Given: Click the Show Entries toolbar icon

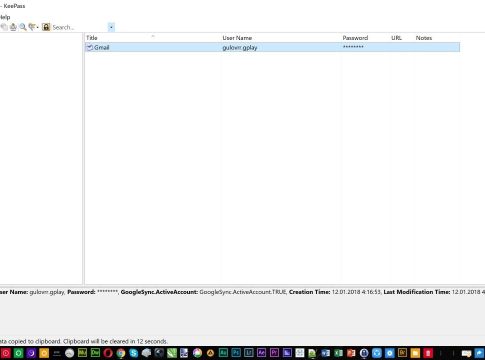Looking at the screenshot, I should click(32, 27).
